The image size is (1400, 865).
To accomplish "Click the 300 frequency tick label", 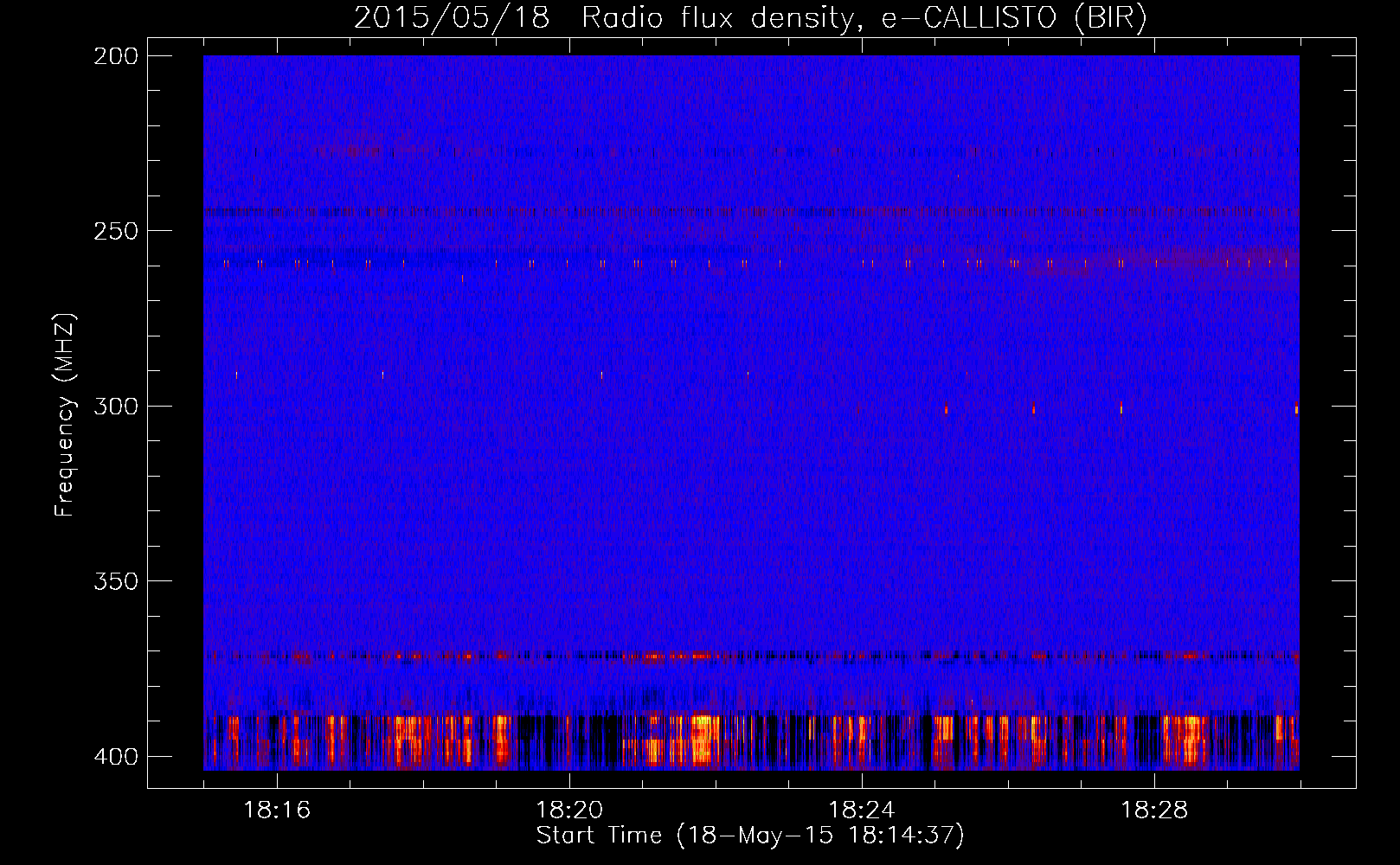I will 116,406.
